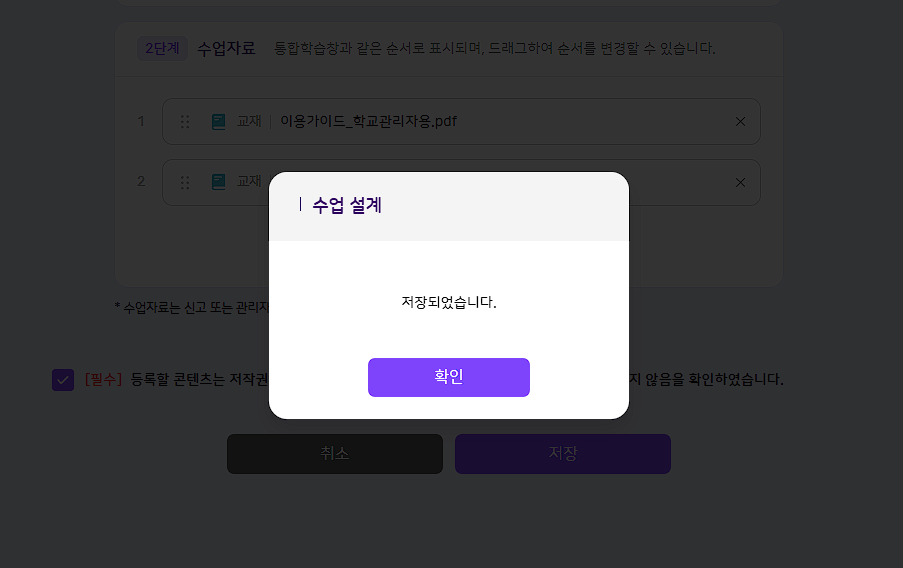
Task: Remove 이용가이드_학교관리자용.pdf with its X icon
Action: pyautogui.click(x=741, y=122)
